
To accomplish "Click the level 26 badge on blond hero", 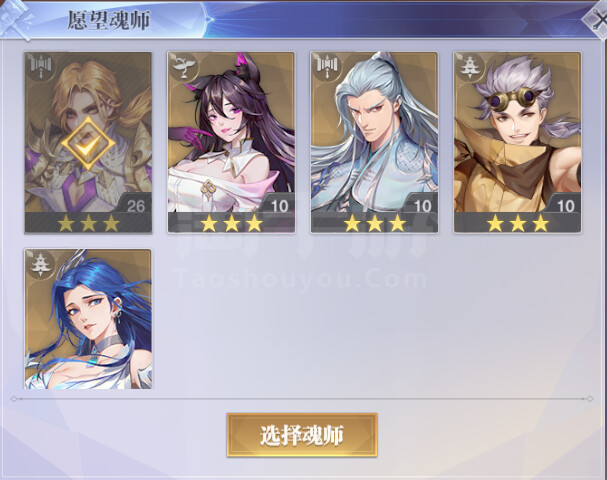I will pos(135,206).
